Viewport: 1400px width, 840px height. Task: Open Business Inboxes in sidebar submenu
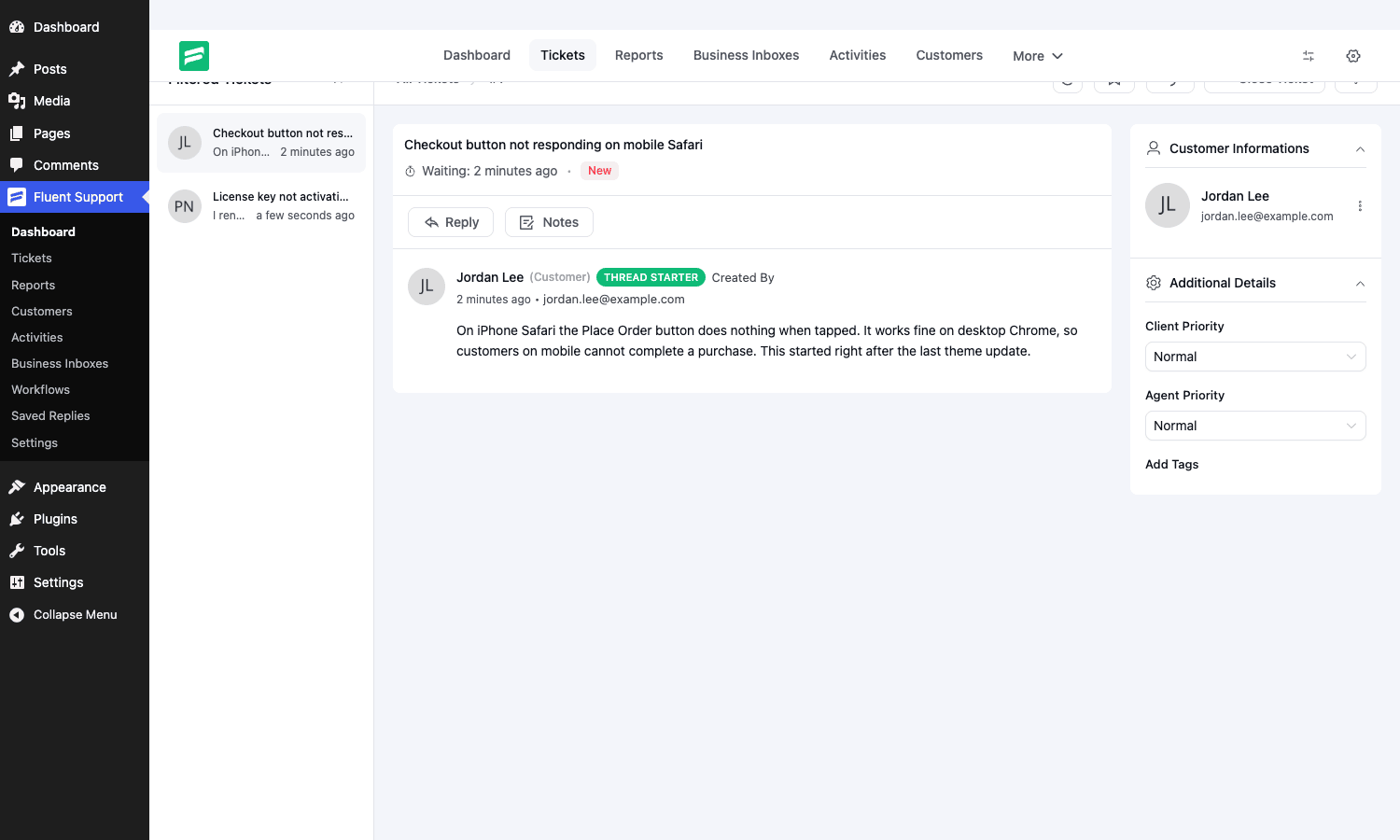(60, 364)
